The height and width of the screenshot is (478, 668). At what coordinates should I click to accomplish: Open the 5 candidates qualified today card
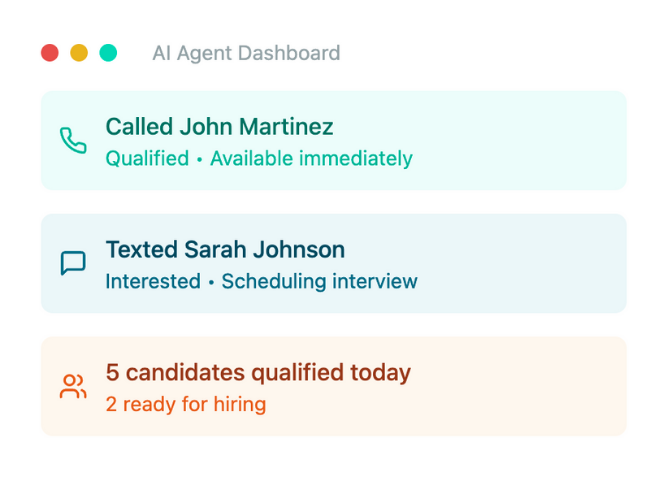[x=334, y=386]
